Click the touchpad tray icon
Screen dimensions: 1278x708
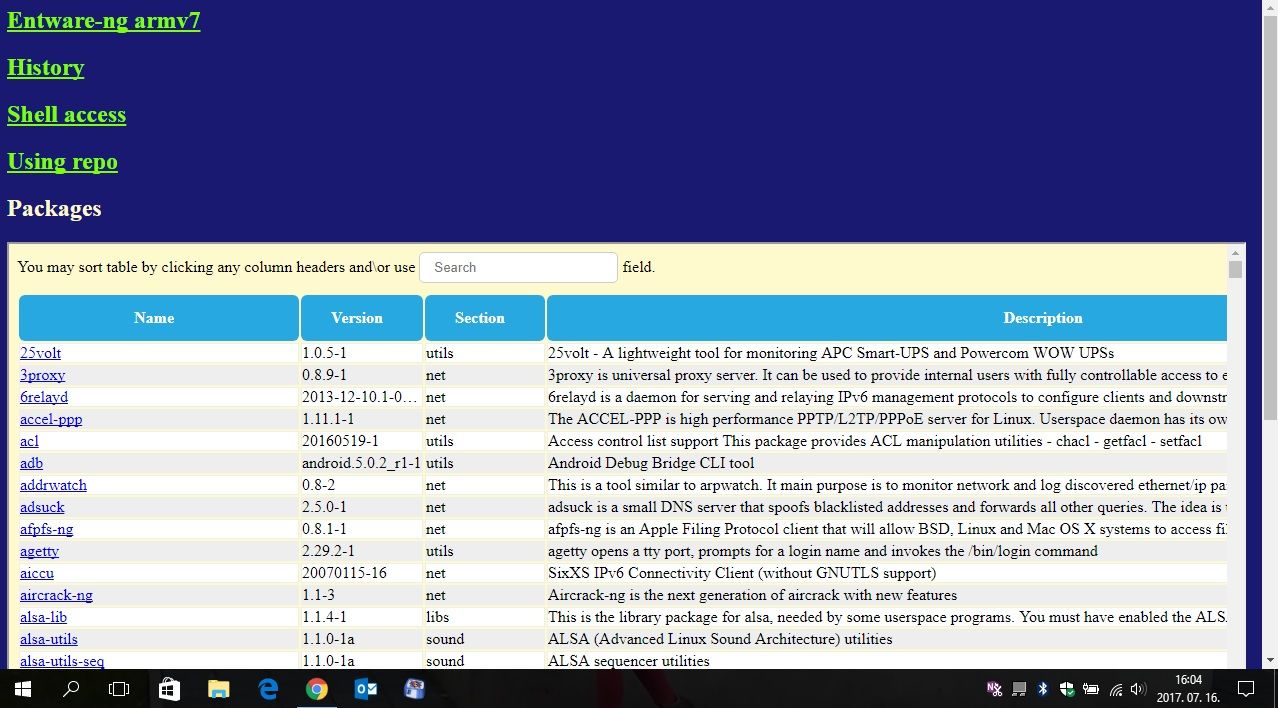coord(1018,689)
